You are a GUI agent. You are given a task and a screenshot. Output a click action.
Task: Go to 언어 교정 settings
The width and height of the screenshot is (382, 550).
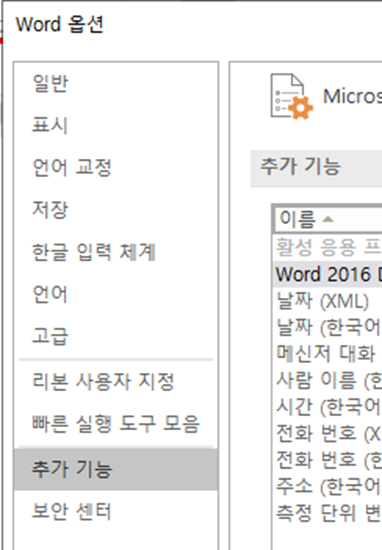[x=116, y=167]
